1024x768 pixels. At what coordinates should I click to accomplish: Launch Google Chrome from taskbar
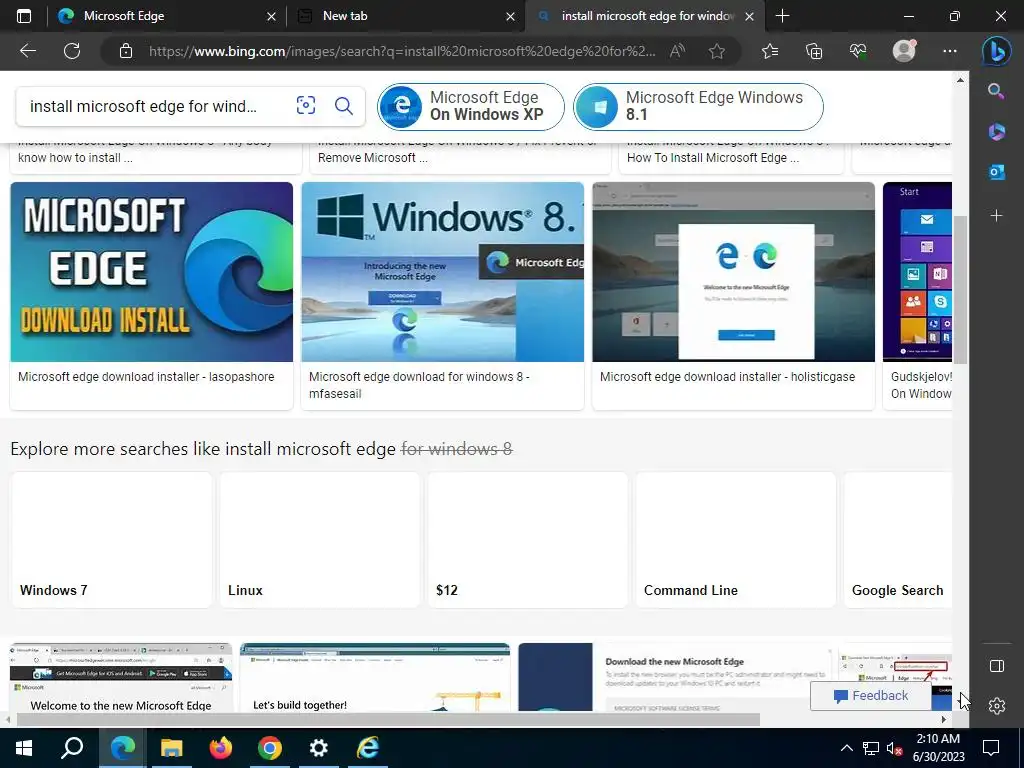(269, 748)
